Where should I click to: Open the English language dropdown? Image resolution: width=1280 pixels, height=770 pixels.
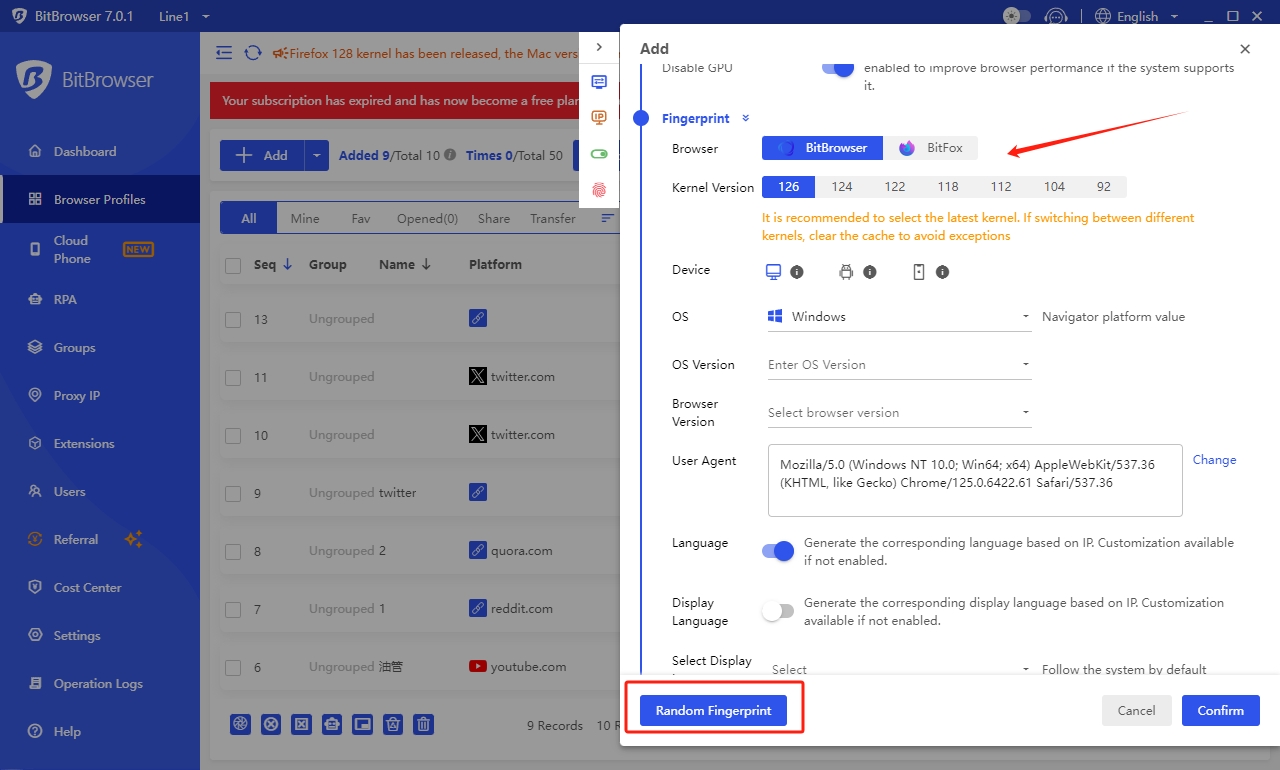1137,16
